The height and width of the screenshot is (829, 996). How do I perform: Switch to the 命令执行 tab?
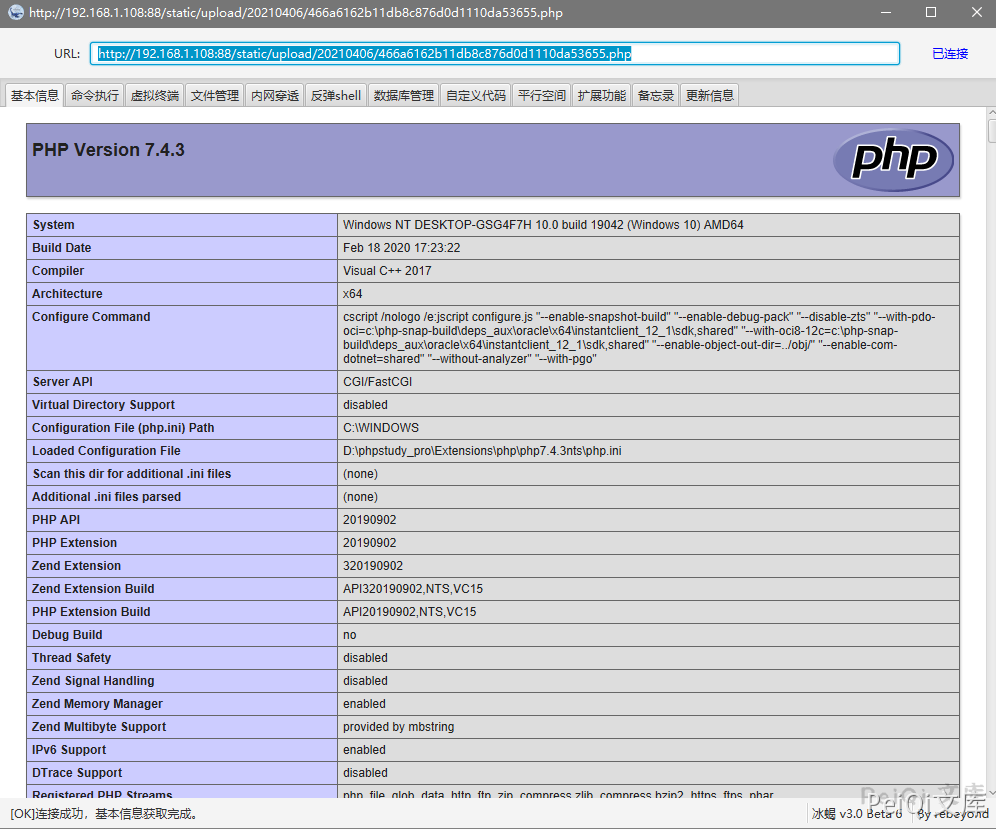(x=95, y=95)
